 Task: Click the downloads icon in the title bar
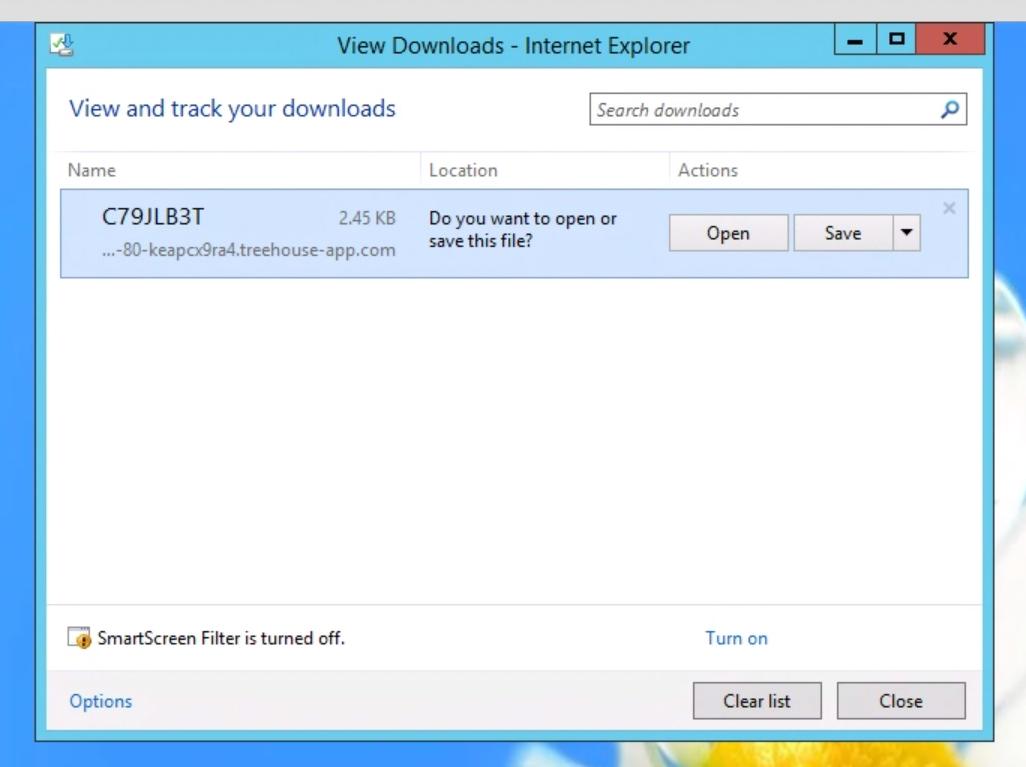click(62, 45)
